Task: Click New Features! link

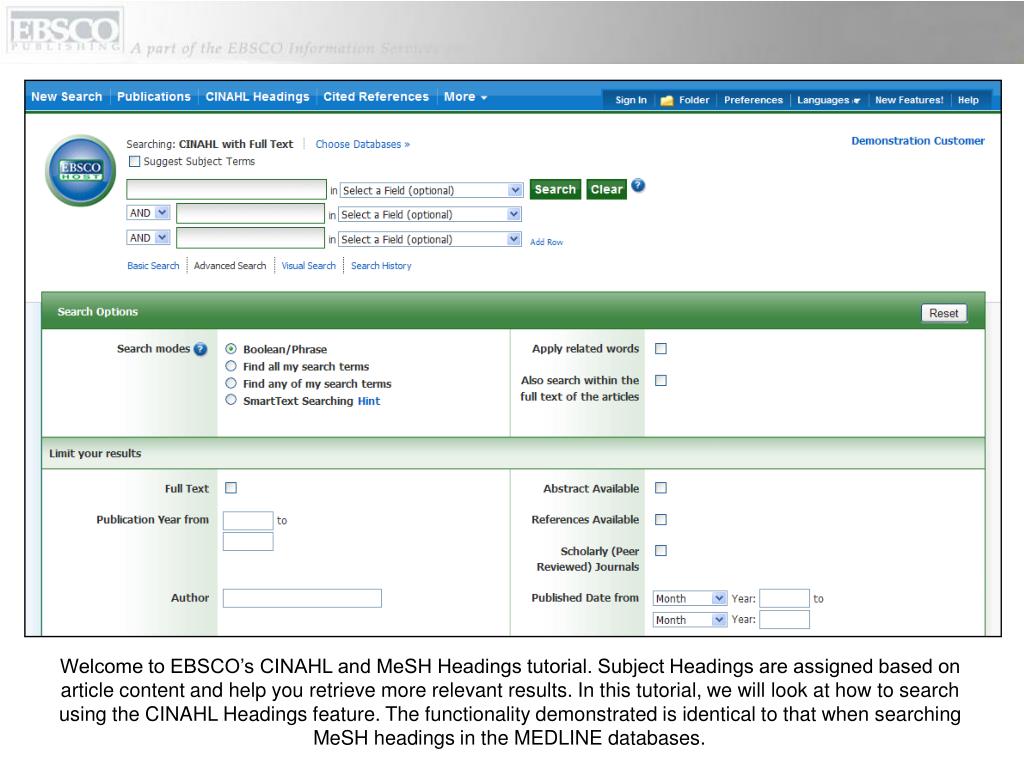Action: tap(909, 100)
